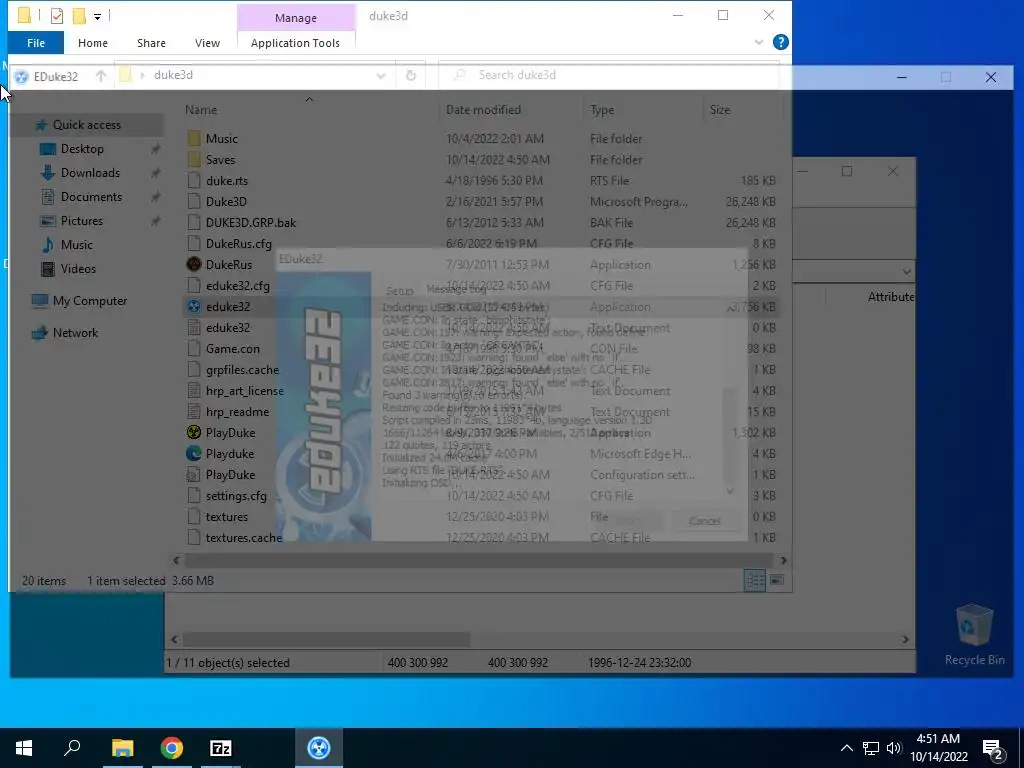1024x768 pixels.
Task: Select Network in navigation pane
Action: (75, 333)
